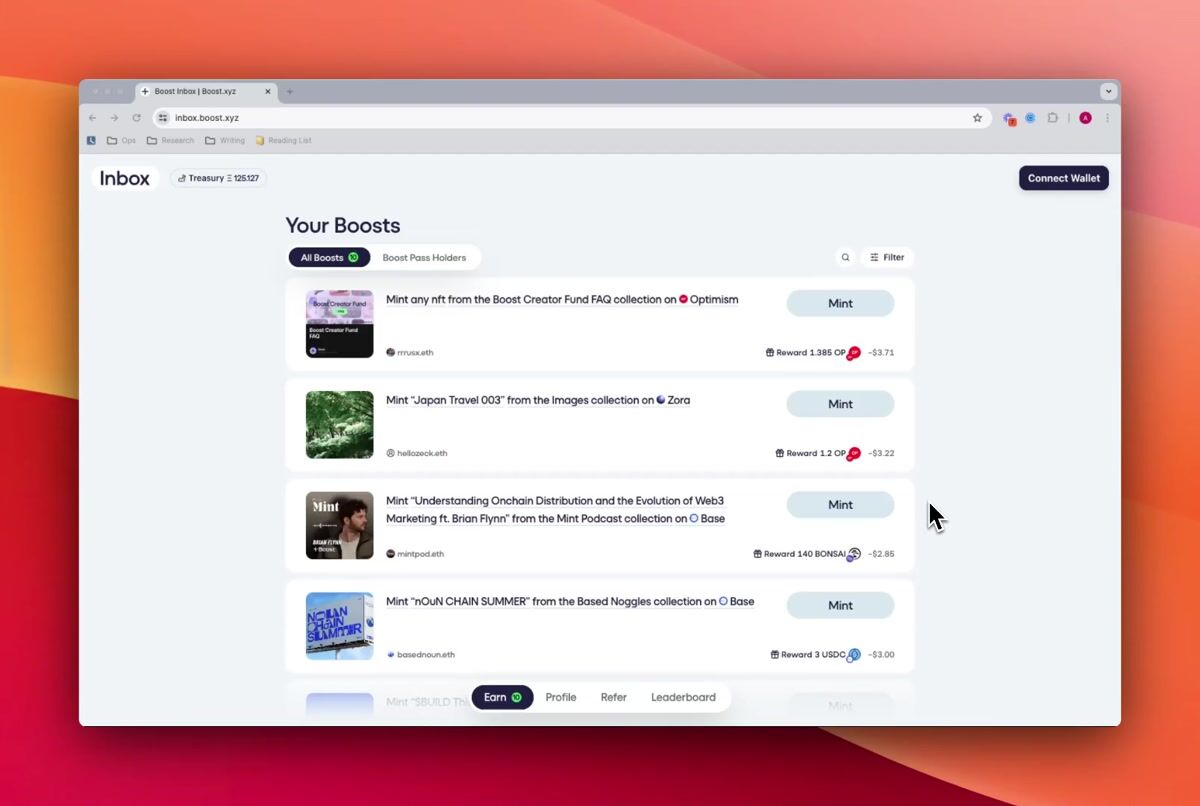The width and height of the screenshot is (1200, 806).
Task: Open the Ops bookmarks folder
Action: point(121,141)
